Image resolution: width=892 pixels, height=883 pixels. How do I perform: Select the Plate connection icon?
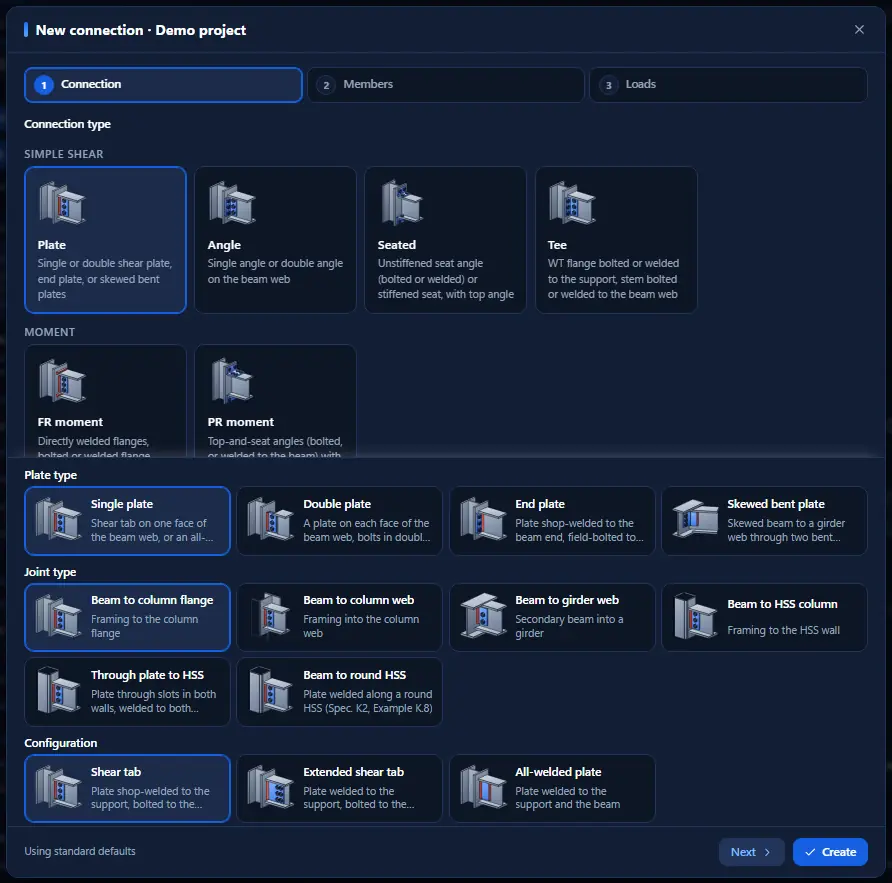tap(62, 203)
